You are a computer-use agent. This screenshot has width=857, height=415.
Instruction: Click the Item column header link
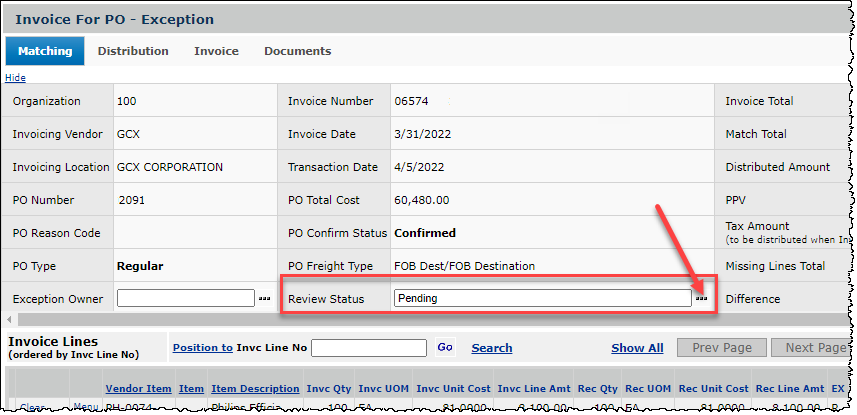point(191,388)
